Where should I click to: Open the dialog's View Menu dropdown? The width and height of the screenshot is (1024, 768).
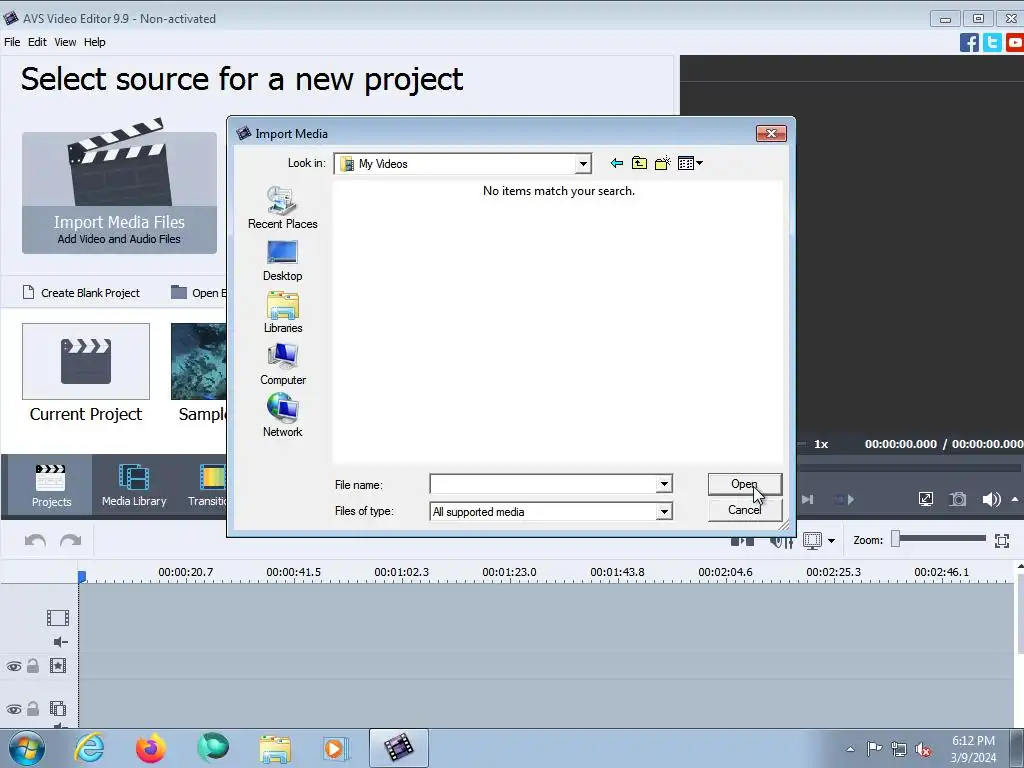(x=690, y=163)
